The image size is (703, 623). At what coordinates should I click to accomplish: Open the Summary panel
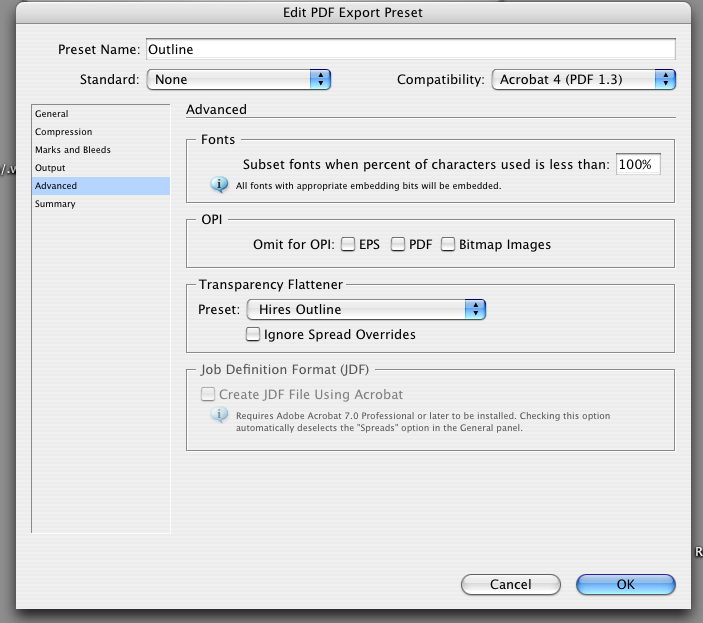tap(101, 203)
